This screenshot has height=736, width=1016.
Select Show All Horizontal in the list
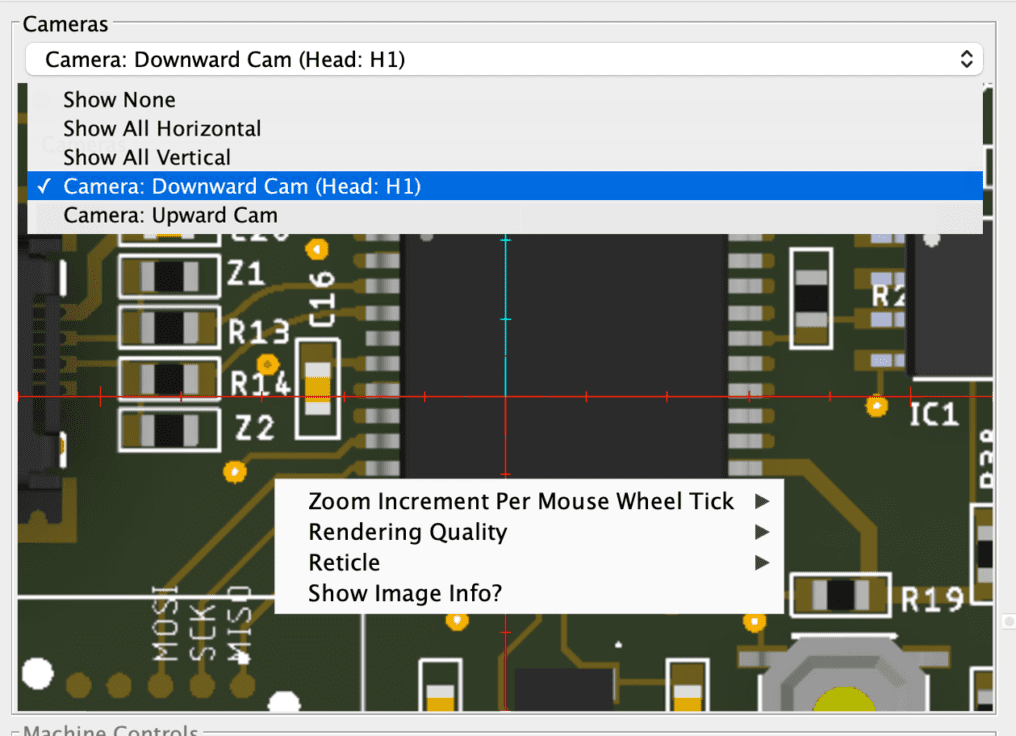504,128
